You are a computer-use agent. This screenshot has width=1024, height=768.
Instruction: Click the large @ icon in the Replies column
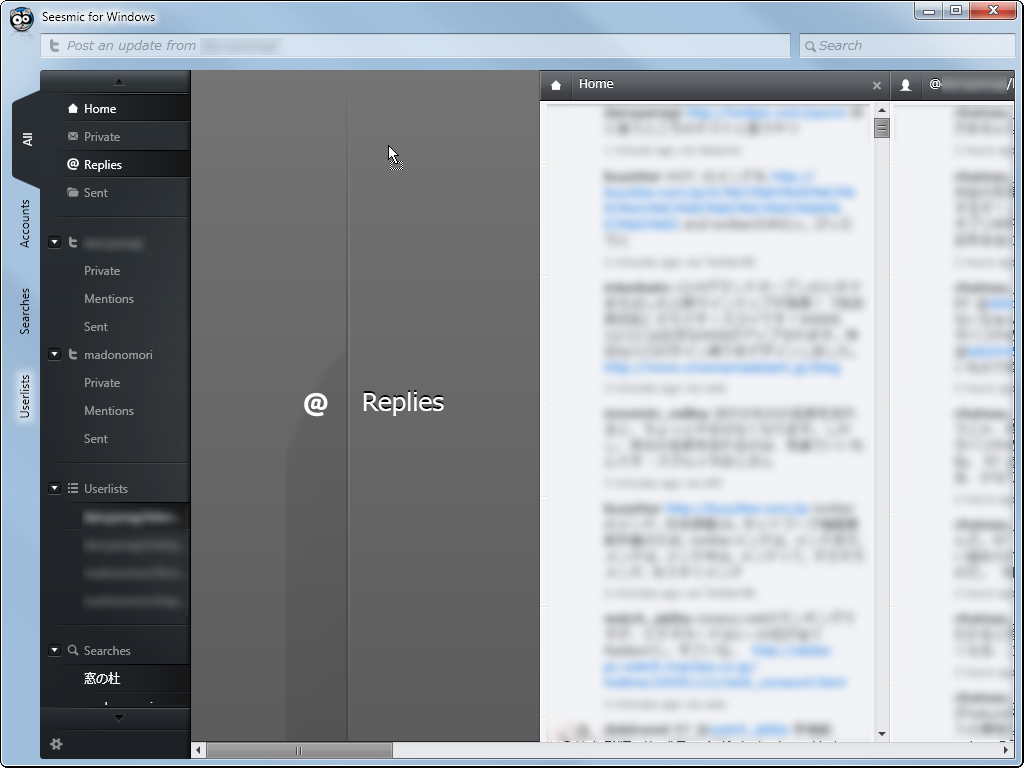pyautogui.click(x=315, y=404)
